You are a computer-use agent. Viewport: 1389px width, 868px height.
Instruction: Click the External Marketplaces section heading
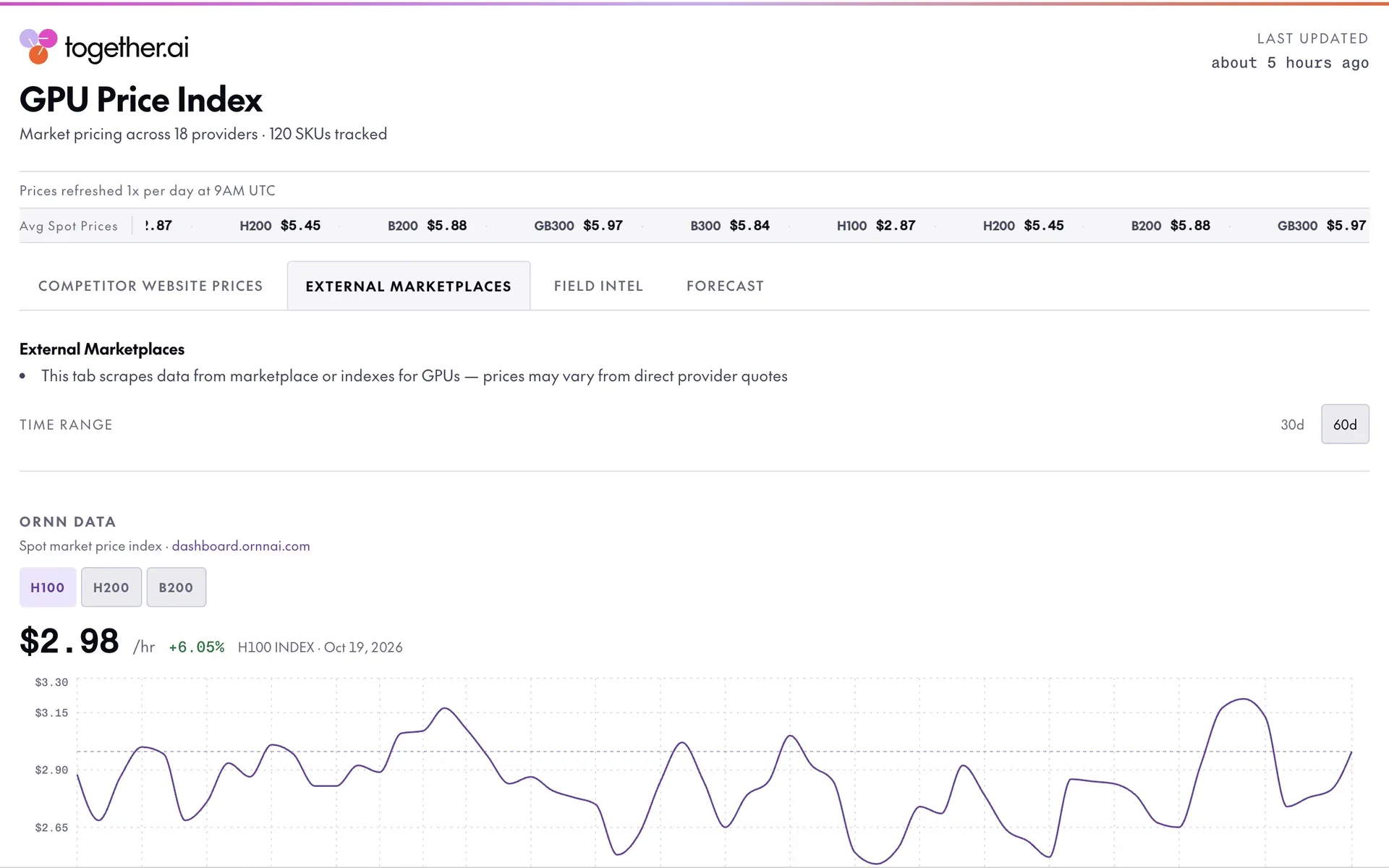(102, 349)
